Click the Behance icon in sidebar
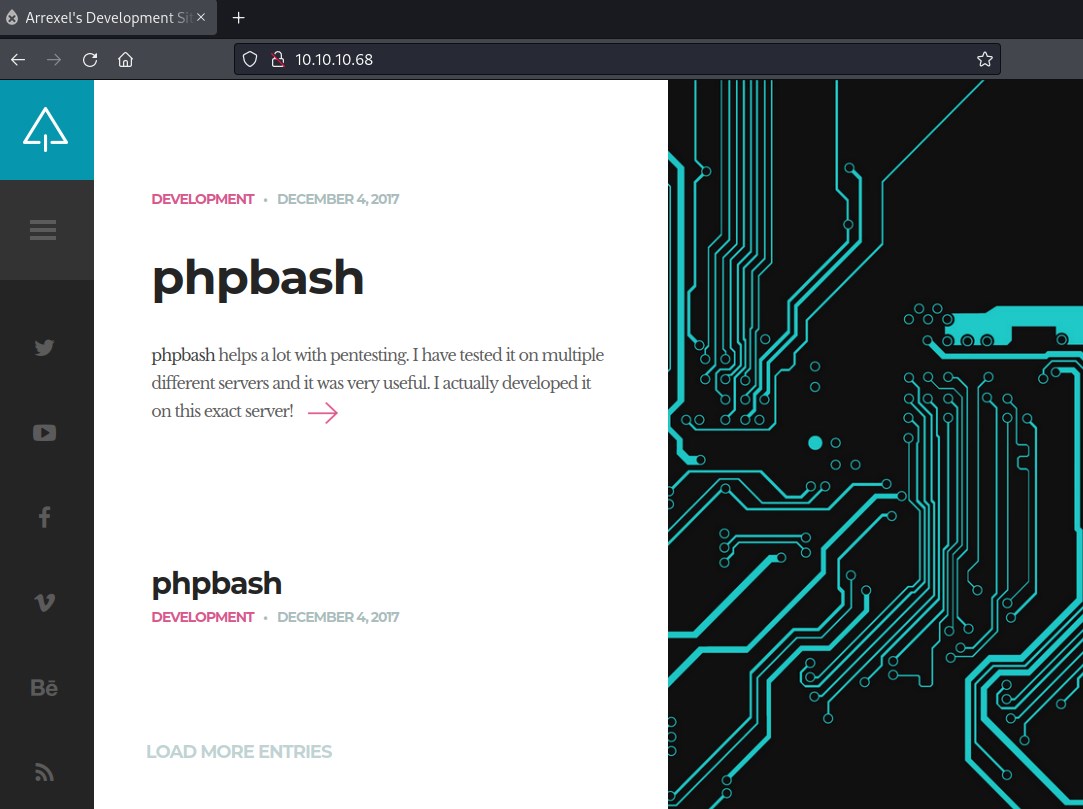 coord(44,688)
